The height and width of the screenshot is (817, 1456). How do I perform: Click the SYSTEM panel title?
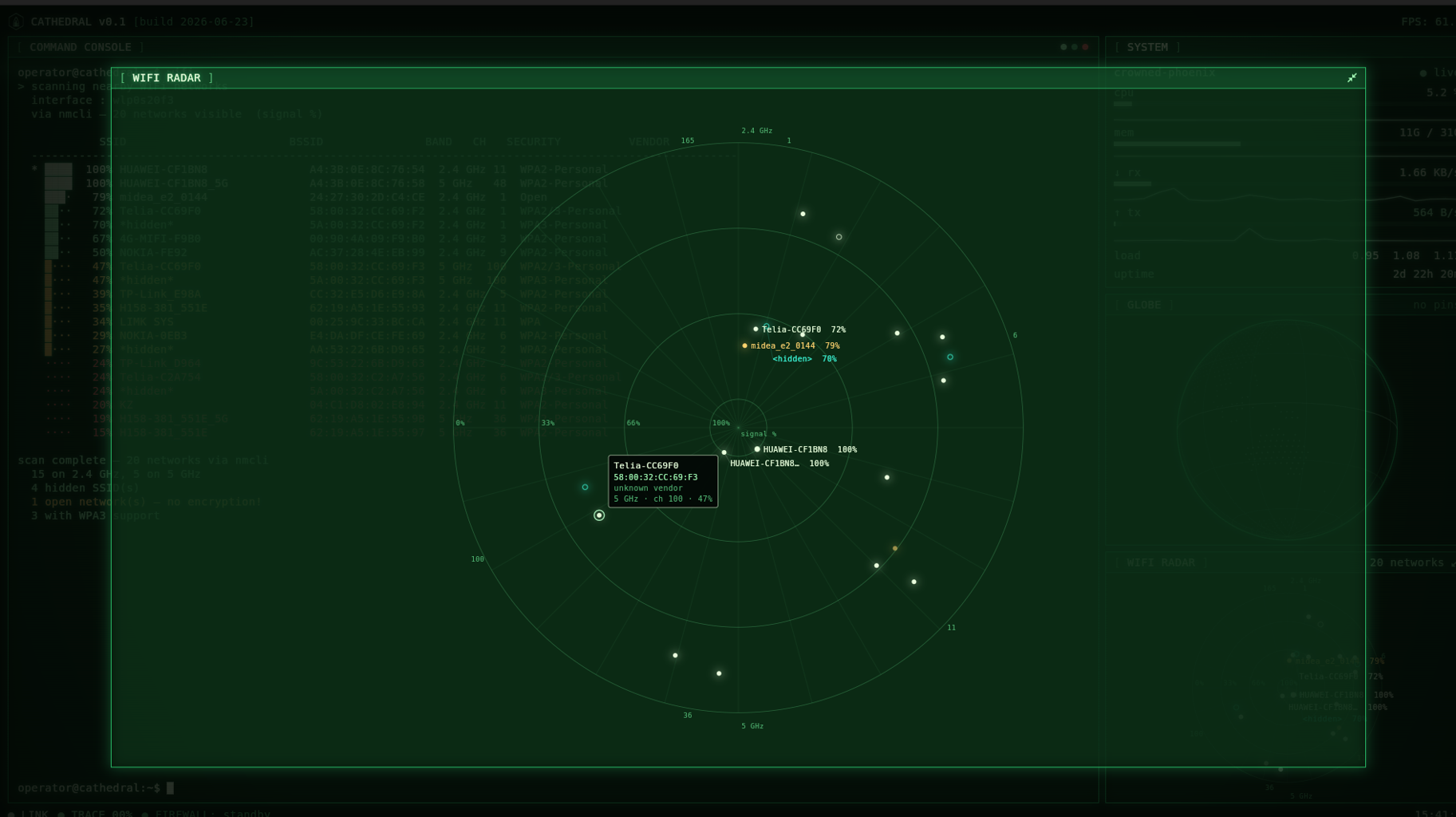point(1147,47)
